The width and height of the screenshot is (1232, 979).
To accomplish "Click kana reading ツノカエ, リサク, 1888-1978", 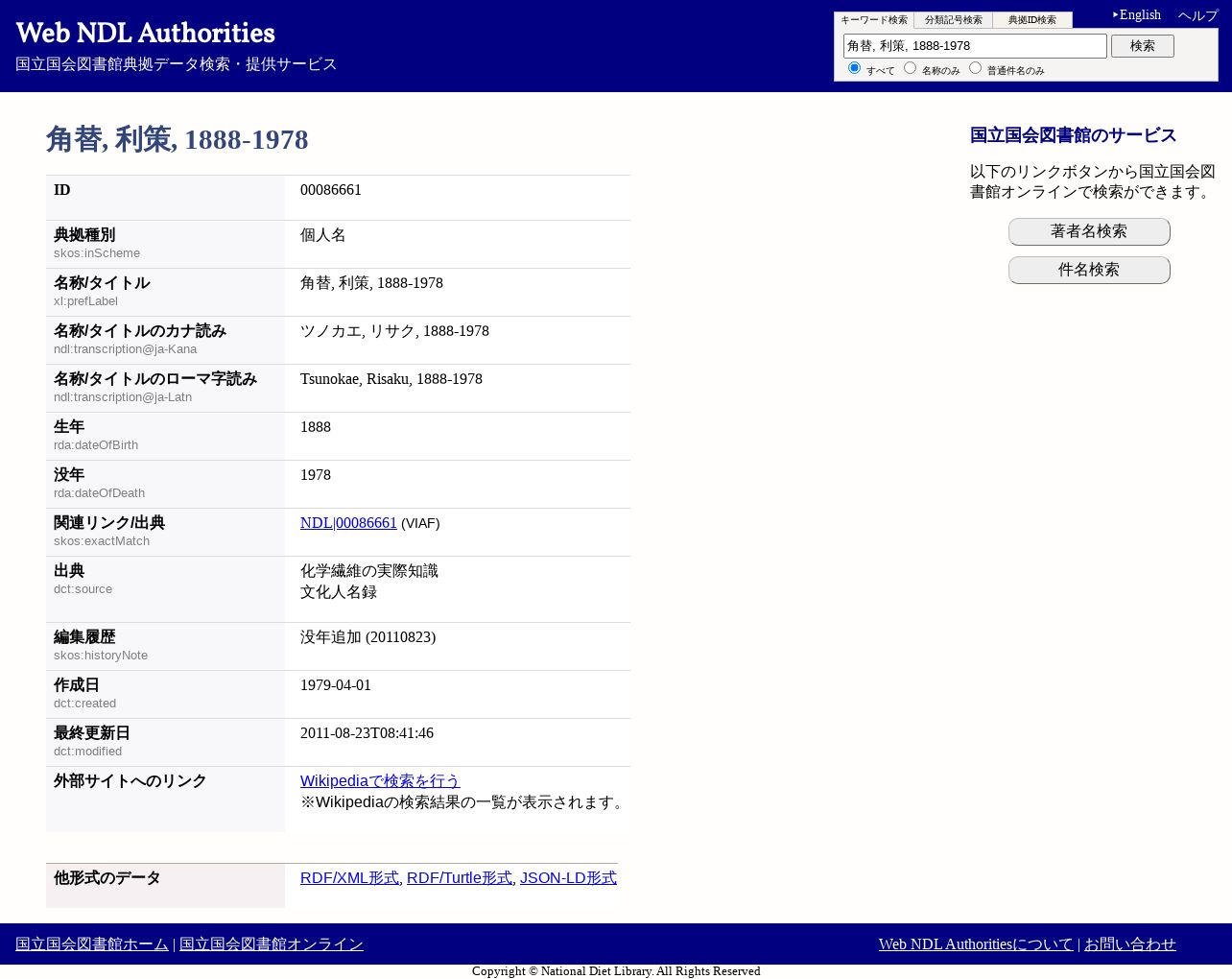I will (394, 331).
